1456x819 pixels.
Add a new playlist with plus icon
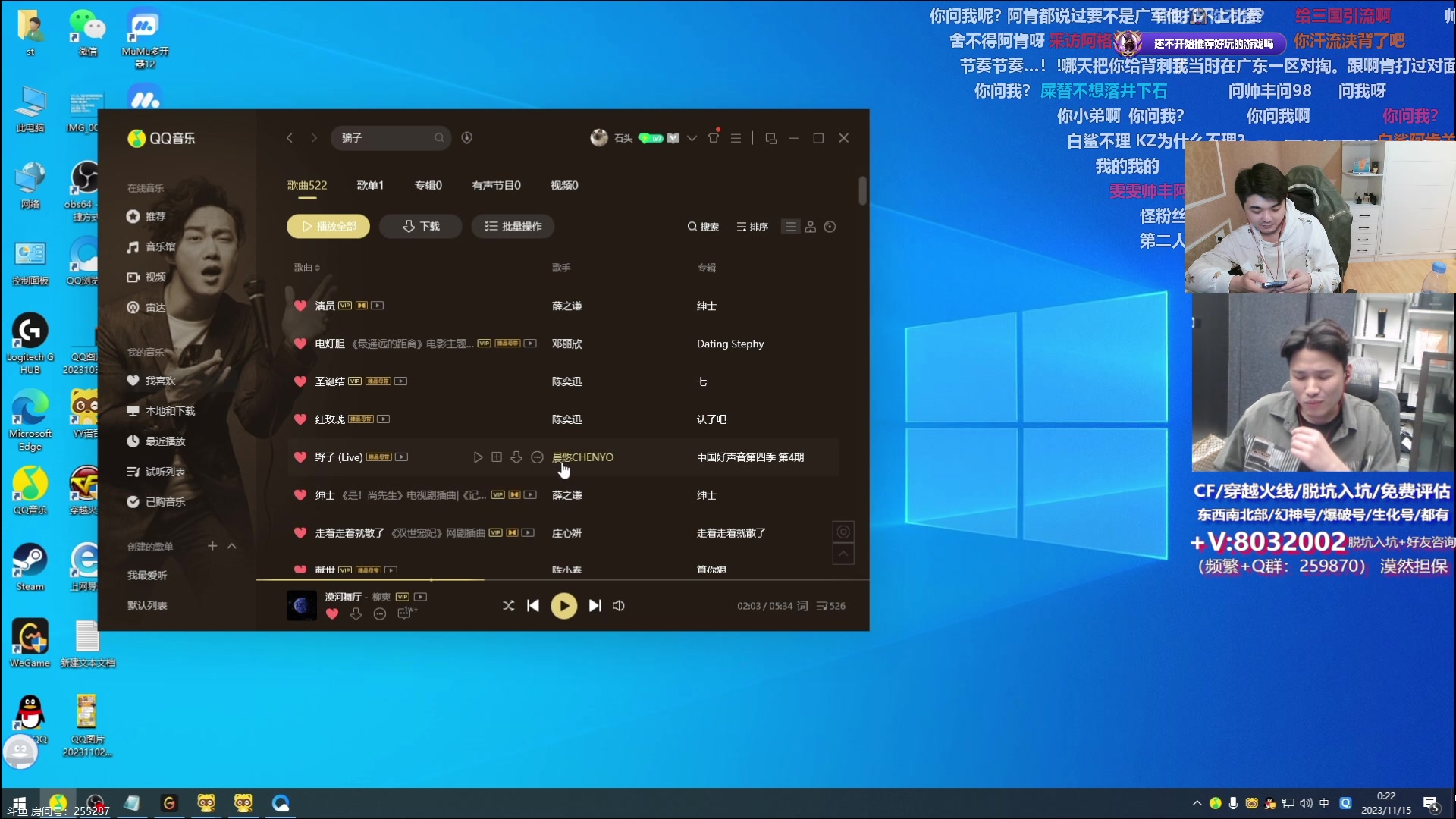[x=212, y=546]
